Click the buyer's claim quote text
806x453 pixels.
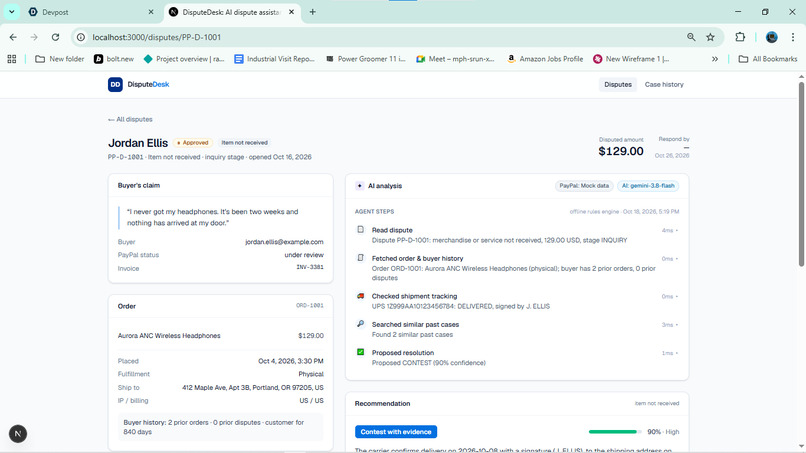pyautogui.click(x=212, y=217)
